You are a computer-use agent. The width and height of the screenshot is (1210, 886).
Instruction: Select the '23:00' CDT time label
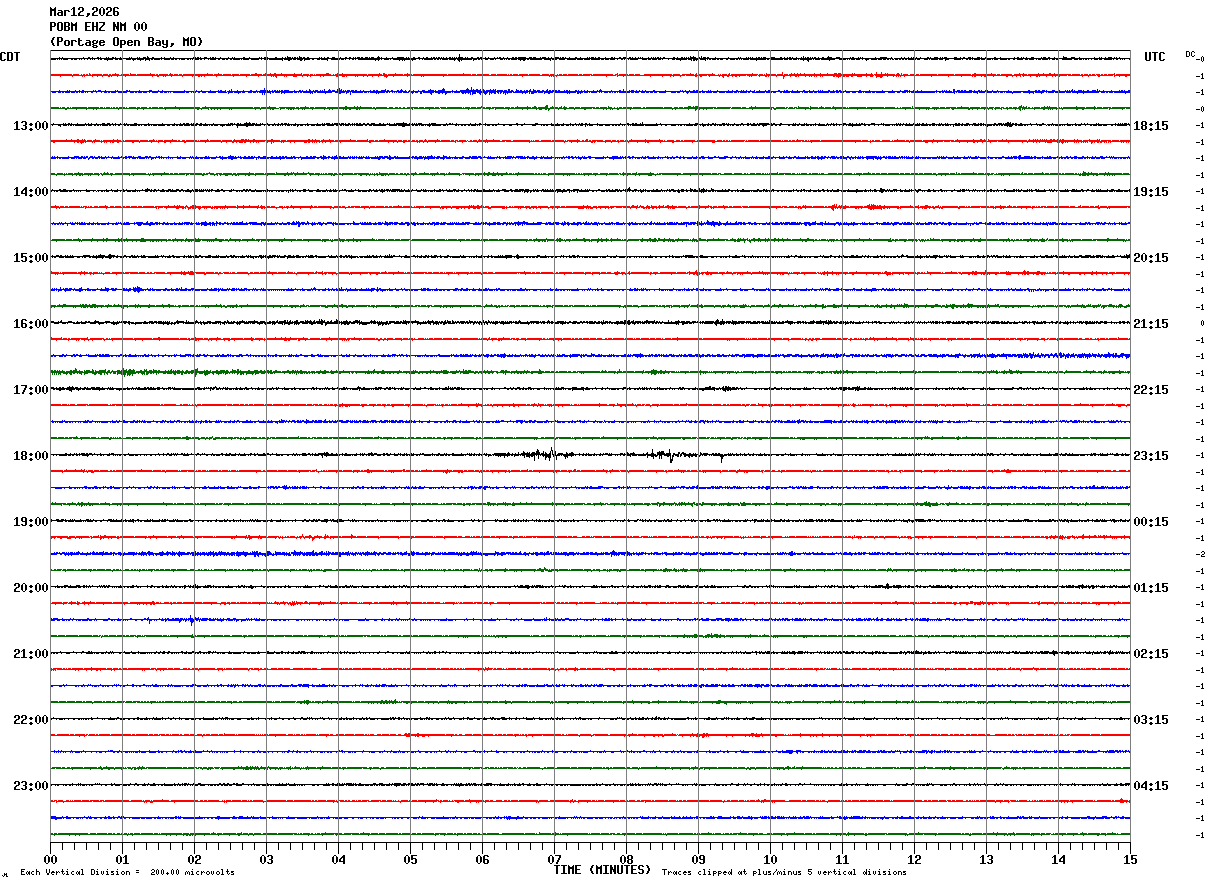(30, 785)
